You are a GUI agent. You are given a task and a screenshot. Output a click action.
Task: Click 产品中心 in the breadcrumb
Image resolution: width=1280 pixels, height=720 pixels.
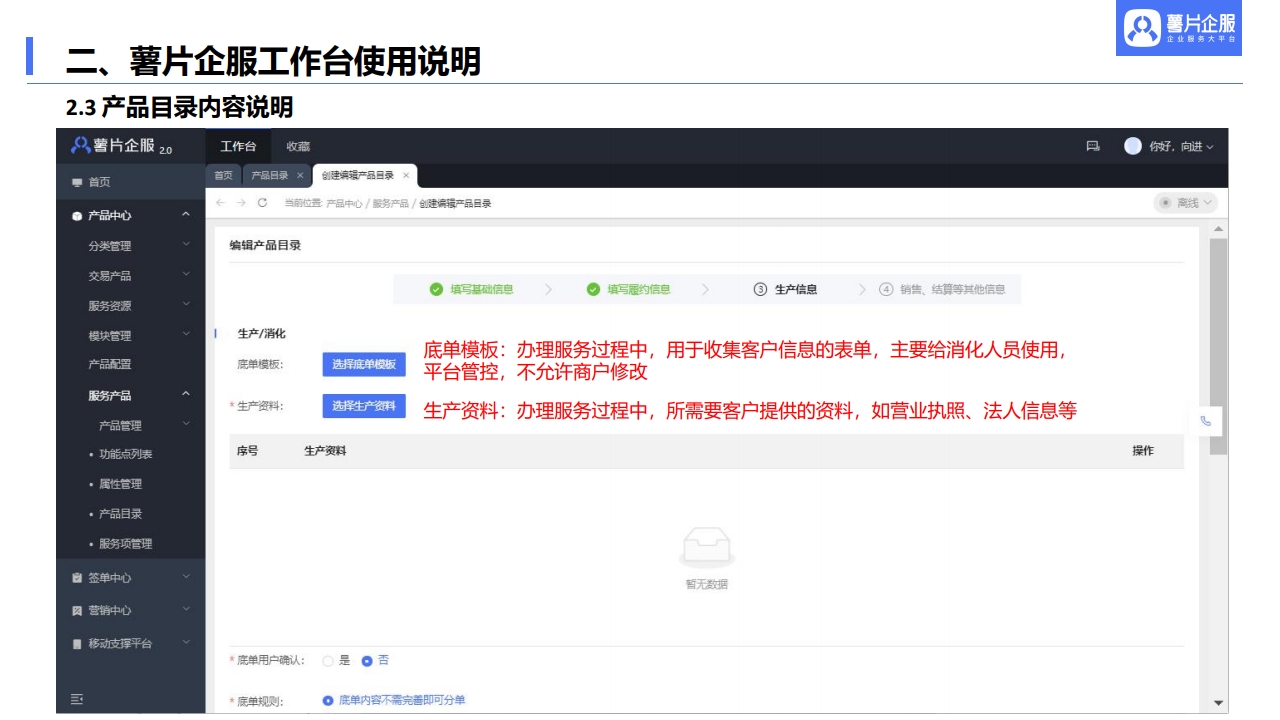344,203
